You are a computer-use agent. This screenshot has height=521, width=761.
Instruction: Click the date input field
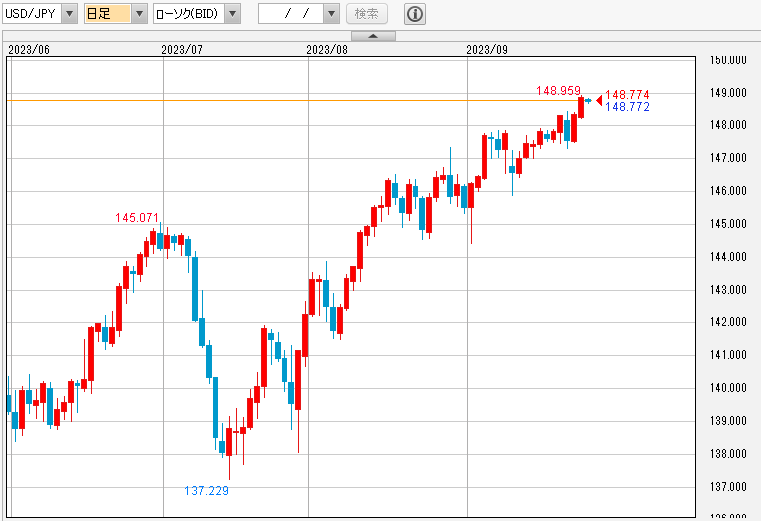[291, 14]
